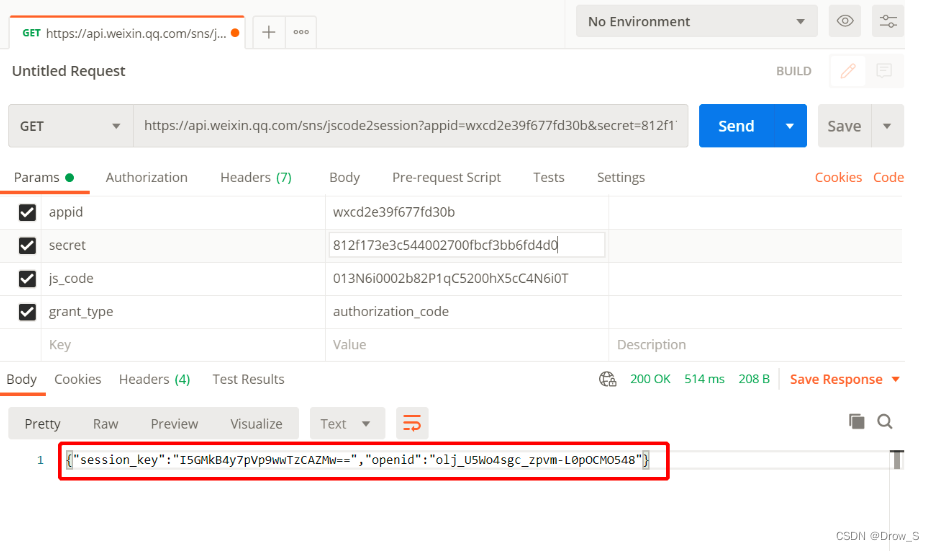
Task: Click the blue Send button
Action: (736, 126)
